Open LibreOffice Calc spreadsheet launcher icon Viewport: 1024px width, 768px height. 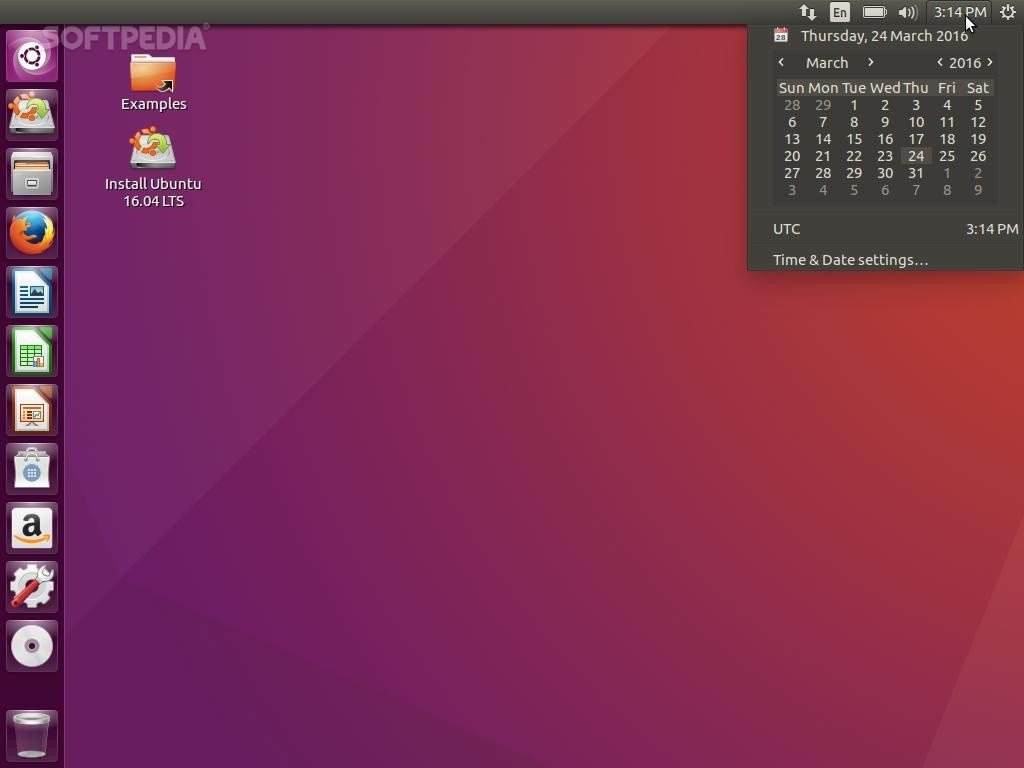(32, 351)
